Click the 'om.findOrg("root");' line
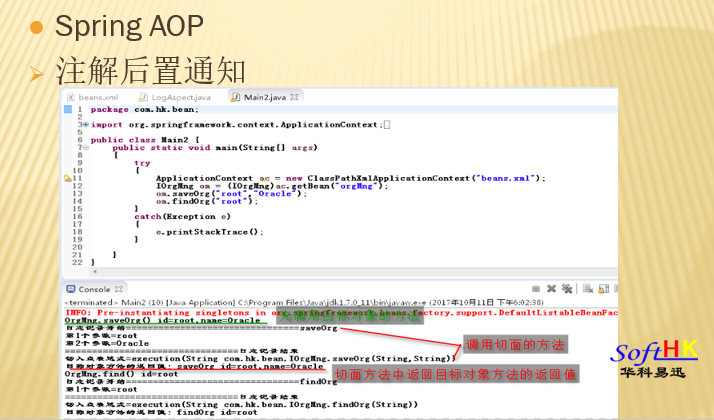 coord(207,201)
